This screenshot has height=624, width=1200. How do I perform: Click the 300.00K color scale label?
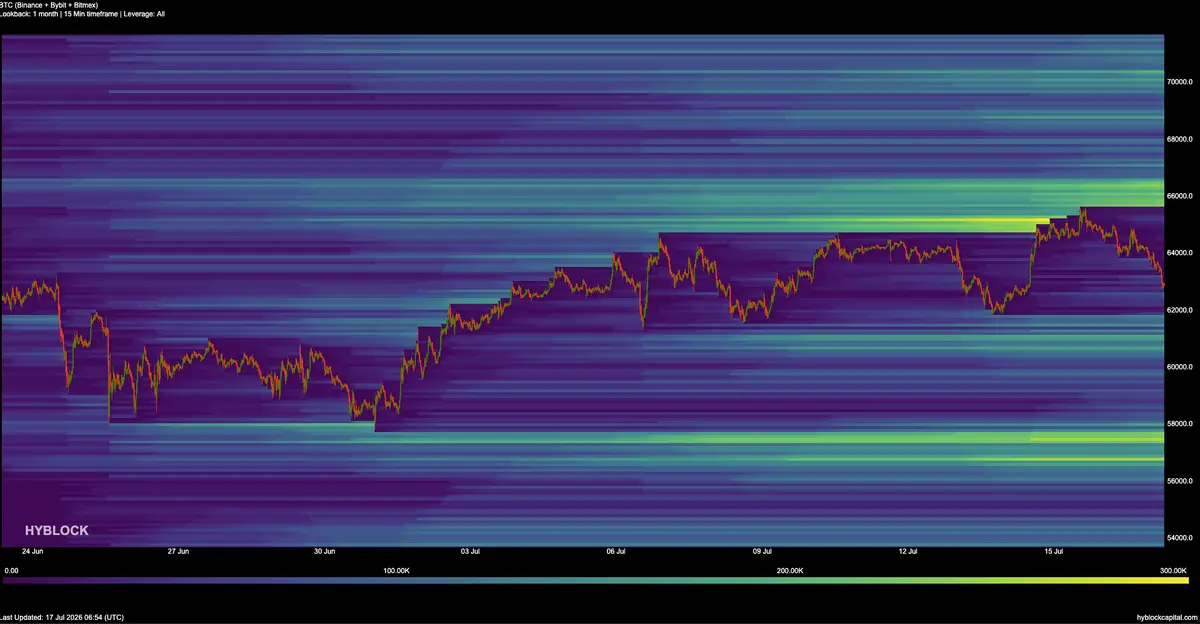1174,571
